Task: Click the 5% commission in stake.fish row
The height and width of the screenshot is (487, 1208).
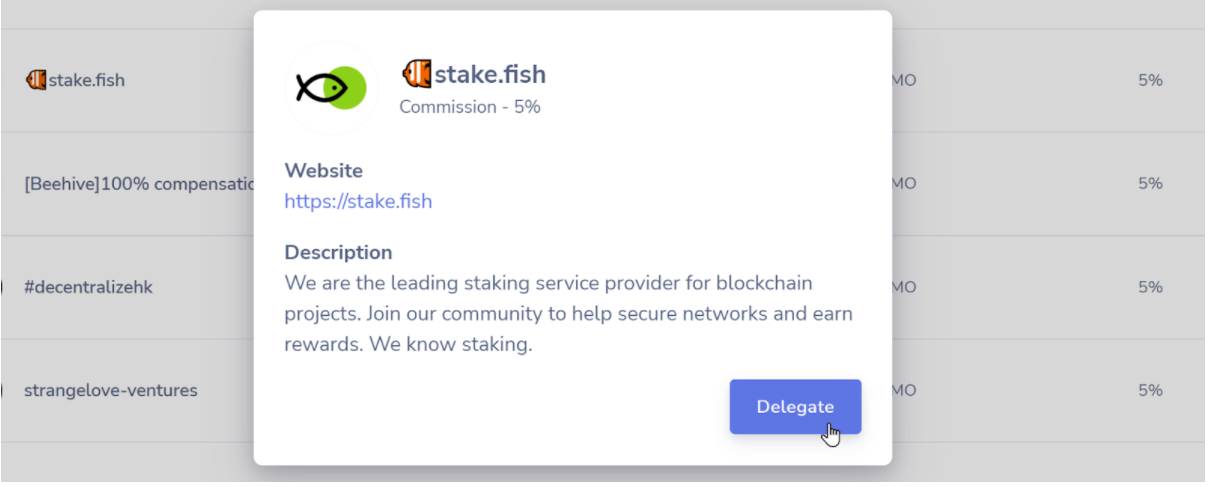Action: click(x=1150, y=80)
